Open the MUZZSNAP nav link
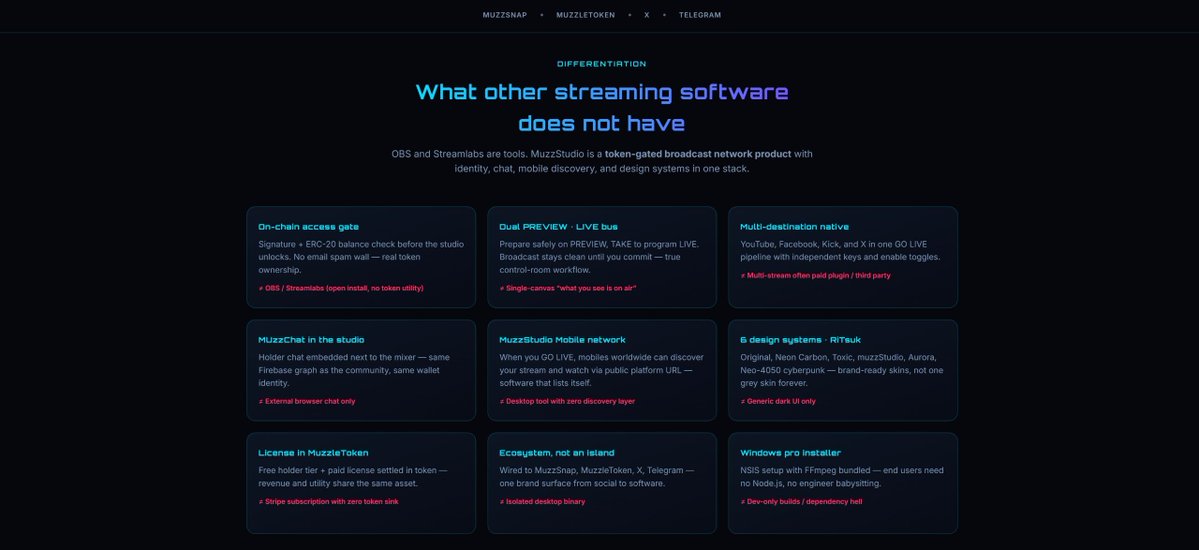This screenshot has width=1199, height=550. click(505, 15)
